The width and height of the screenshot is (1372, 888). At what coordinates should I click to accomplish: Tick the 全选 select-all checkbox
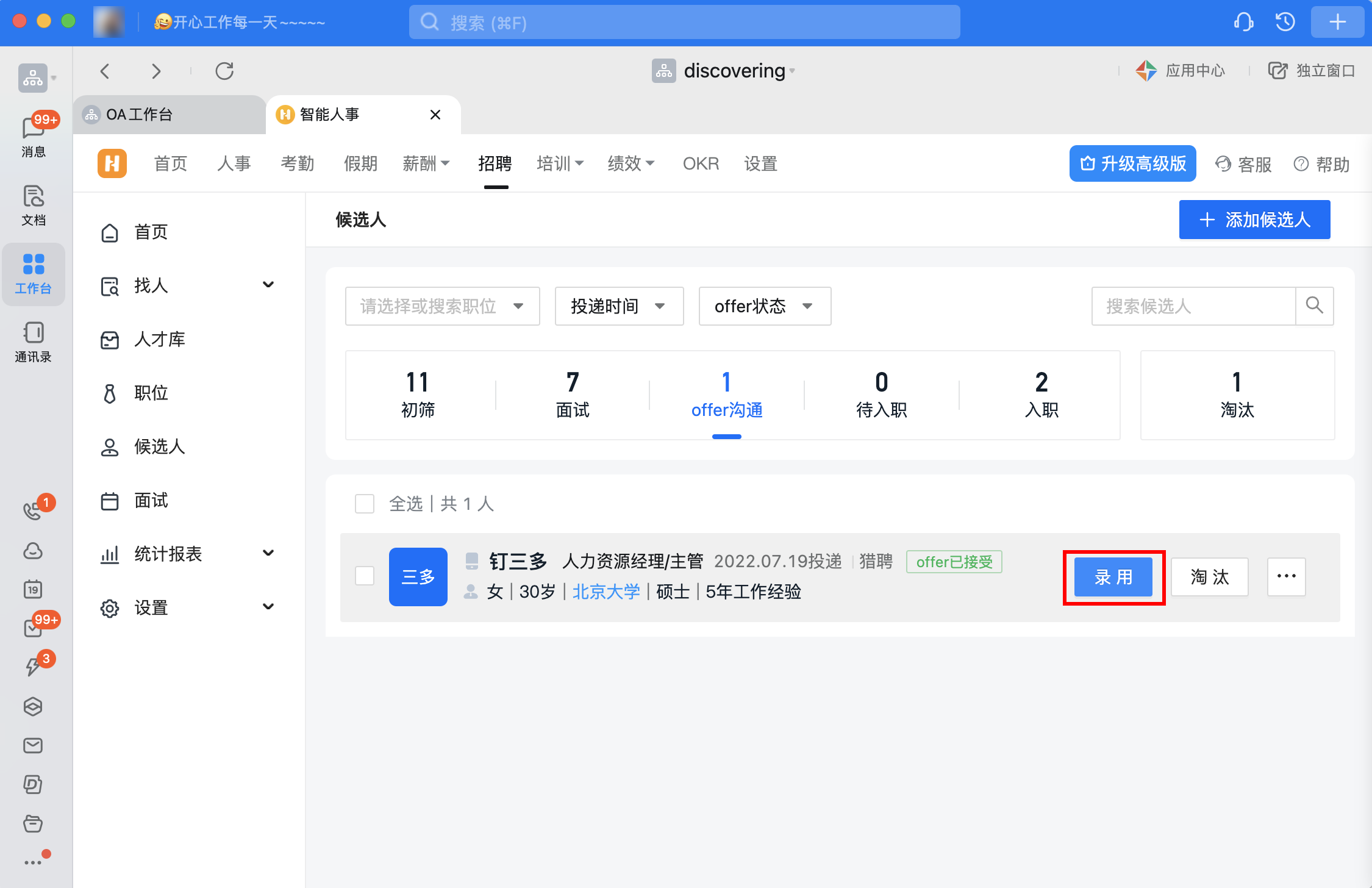point(365,504)
